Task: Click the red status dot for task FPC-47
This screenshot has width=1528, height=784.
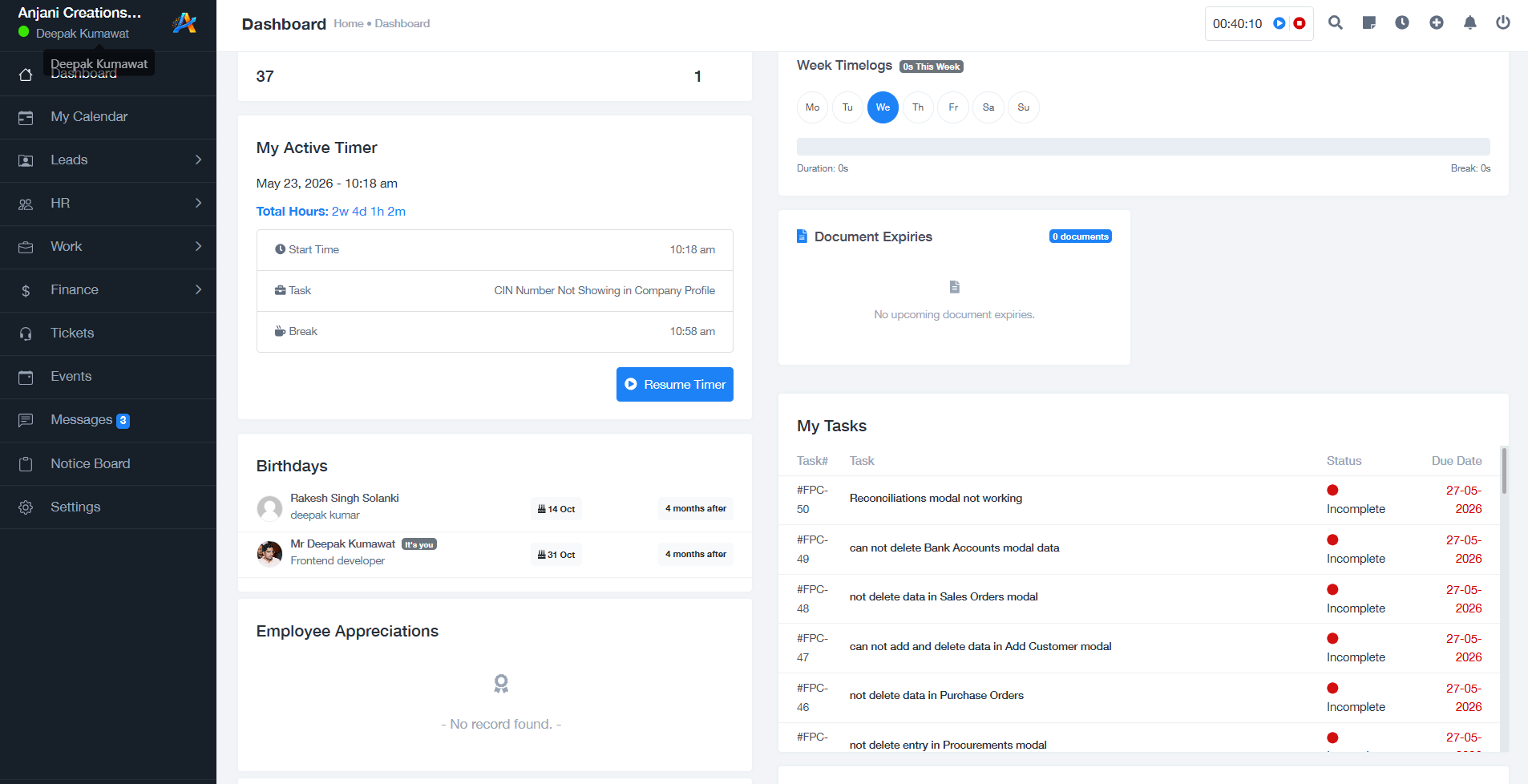Action: point(1332,638)
